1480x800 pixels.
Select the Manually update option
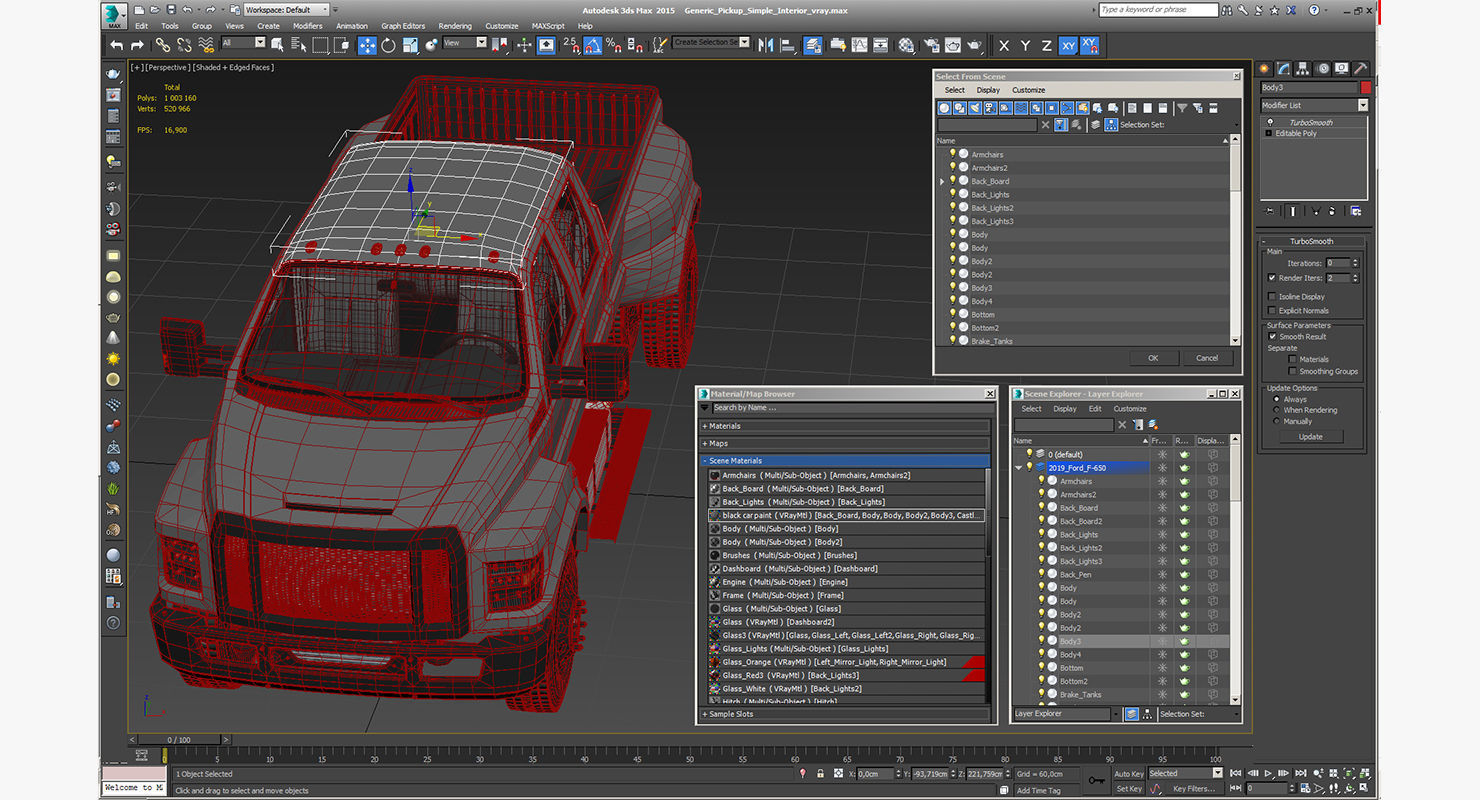(1277, 421)
